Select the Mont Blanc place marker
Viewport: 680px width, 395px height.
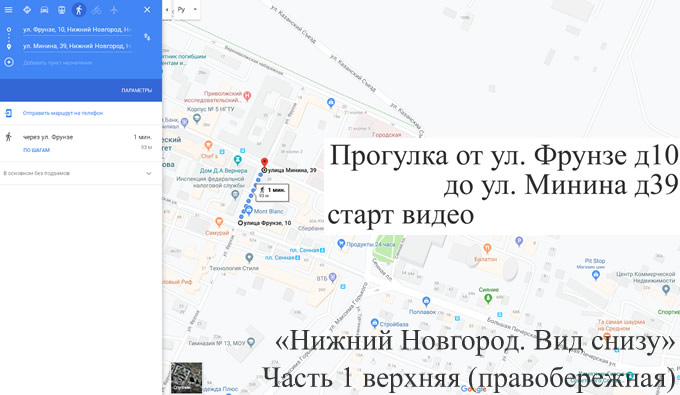click(249, 211)
